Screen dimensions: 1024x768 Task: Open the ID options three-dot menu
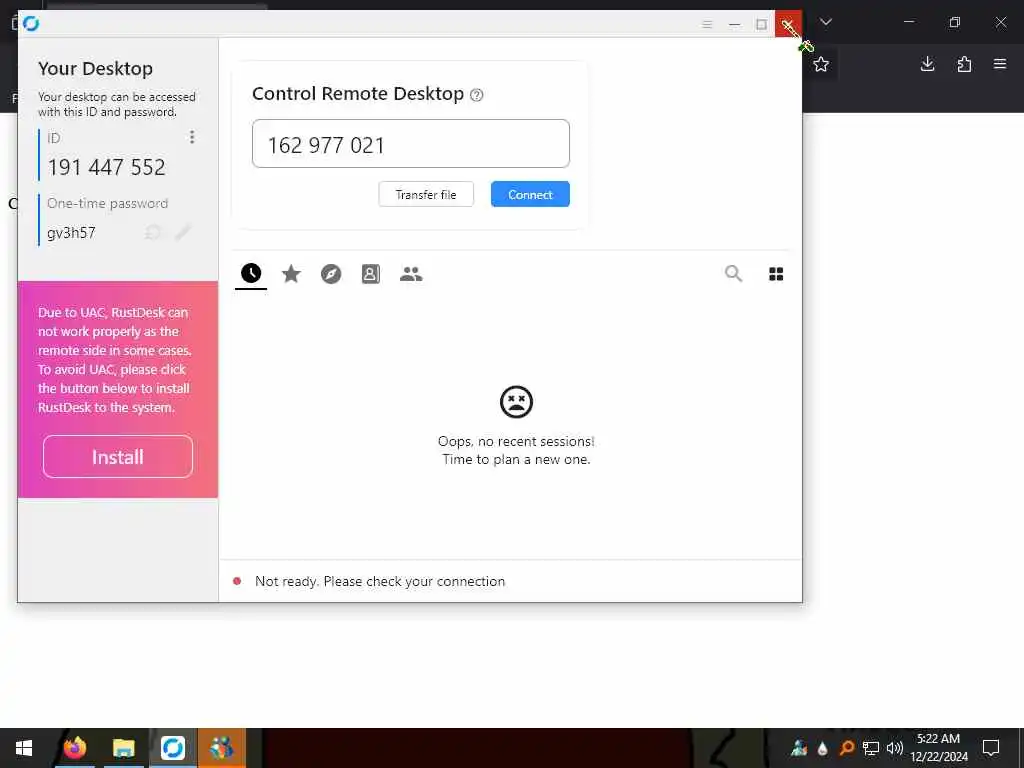[x=192, y=137]
